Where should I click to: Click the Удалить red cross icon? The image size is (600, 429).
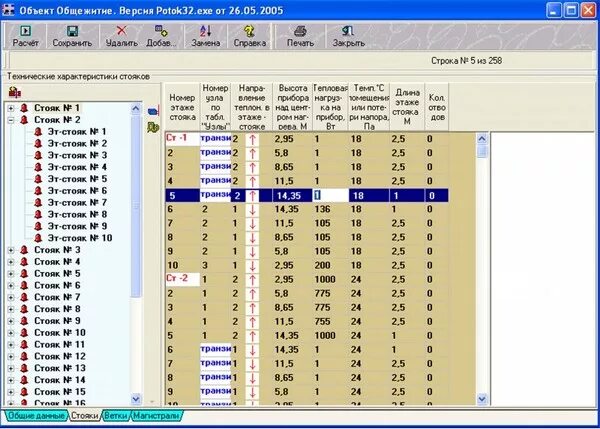click(121, 31)
